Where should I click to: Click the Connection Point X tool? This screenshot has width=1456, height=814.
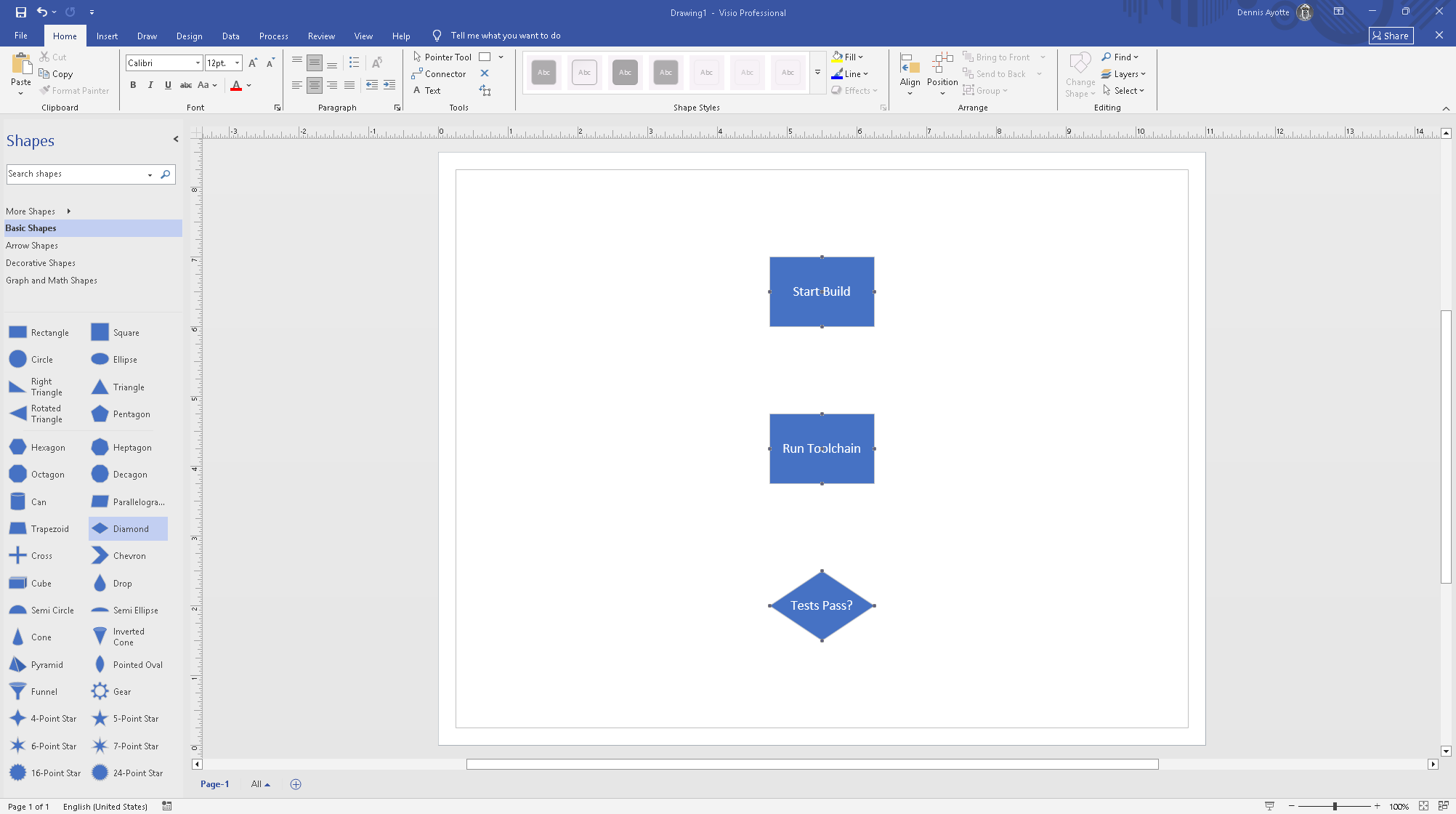click(485, 73)
